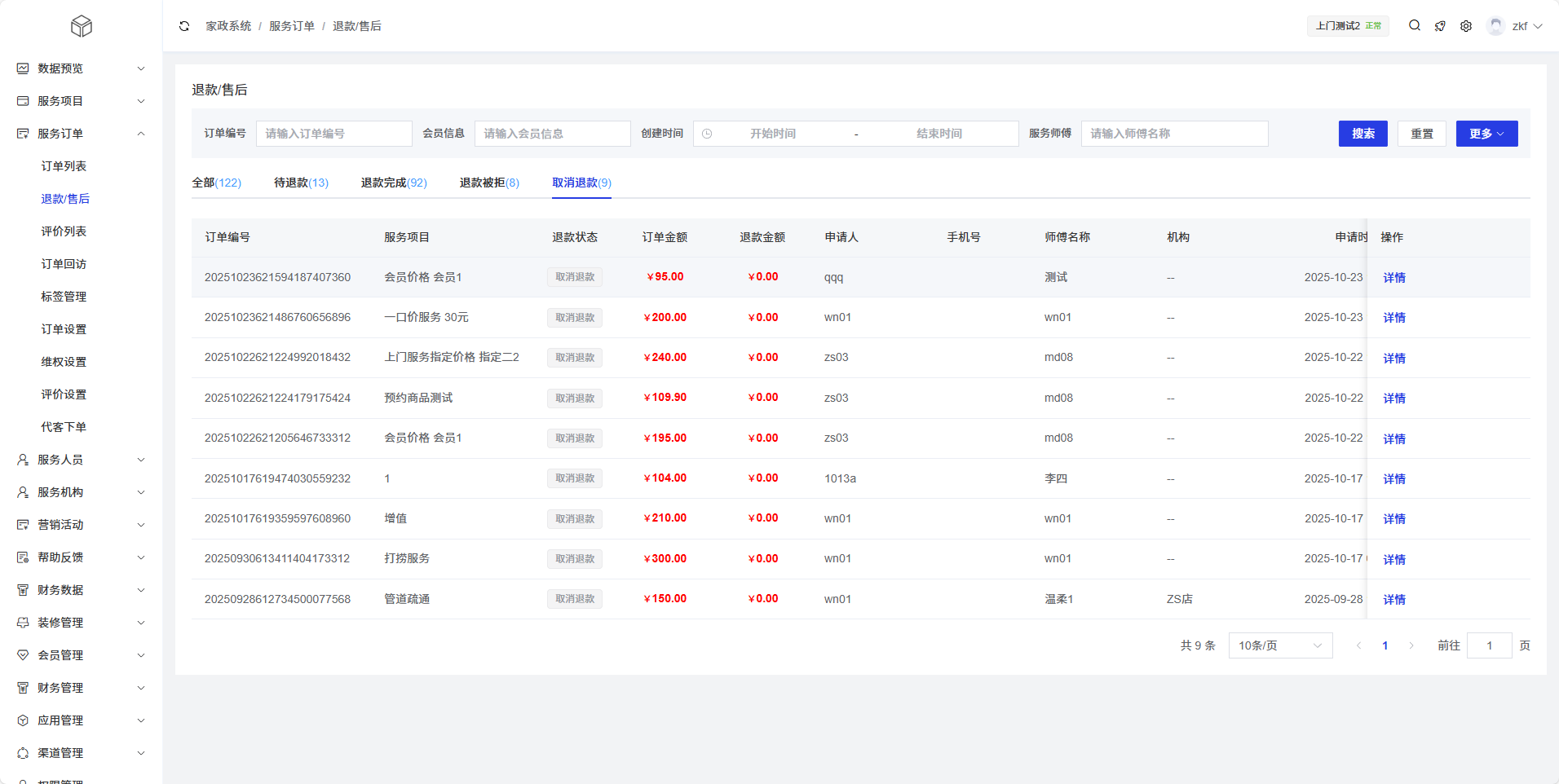Open the settings gear icon
The width and height of the screenshot is (1559, 784).
pyautogui.click(x=1466, y=26)
